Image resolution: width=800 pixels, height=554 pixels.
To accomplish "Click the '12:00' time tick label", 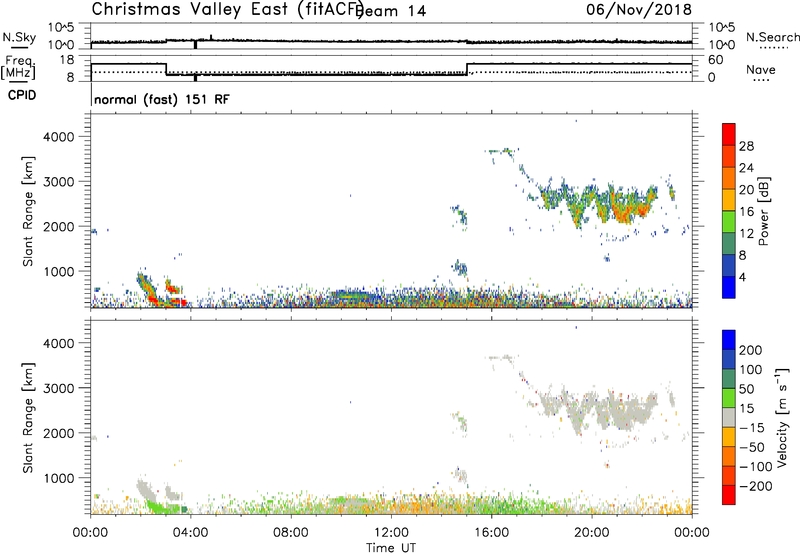I will pyautogui.click(x=391, y=533).
